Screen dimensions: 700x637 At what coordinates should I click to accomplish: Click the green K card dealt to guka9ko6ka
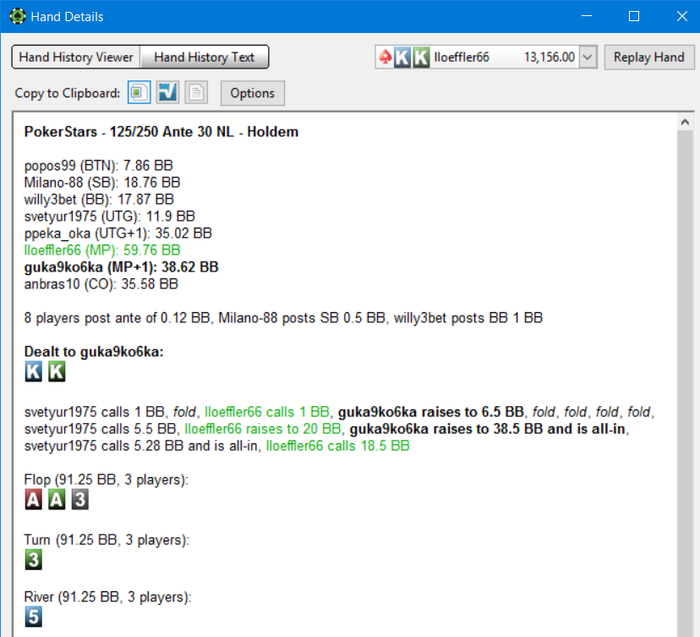[57, 371]
